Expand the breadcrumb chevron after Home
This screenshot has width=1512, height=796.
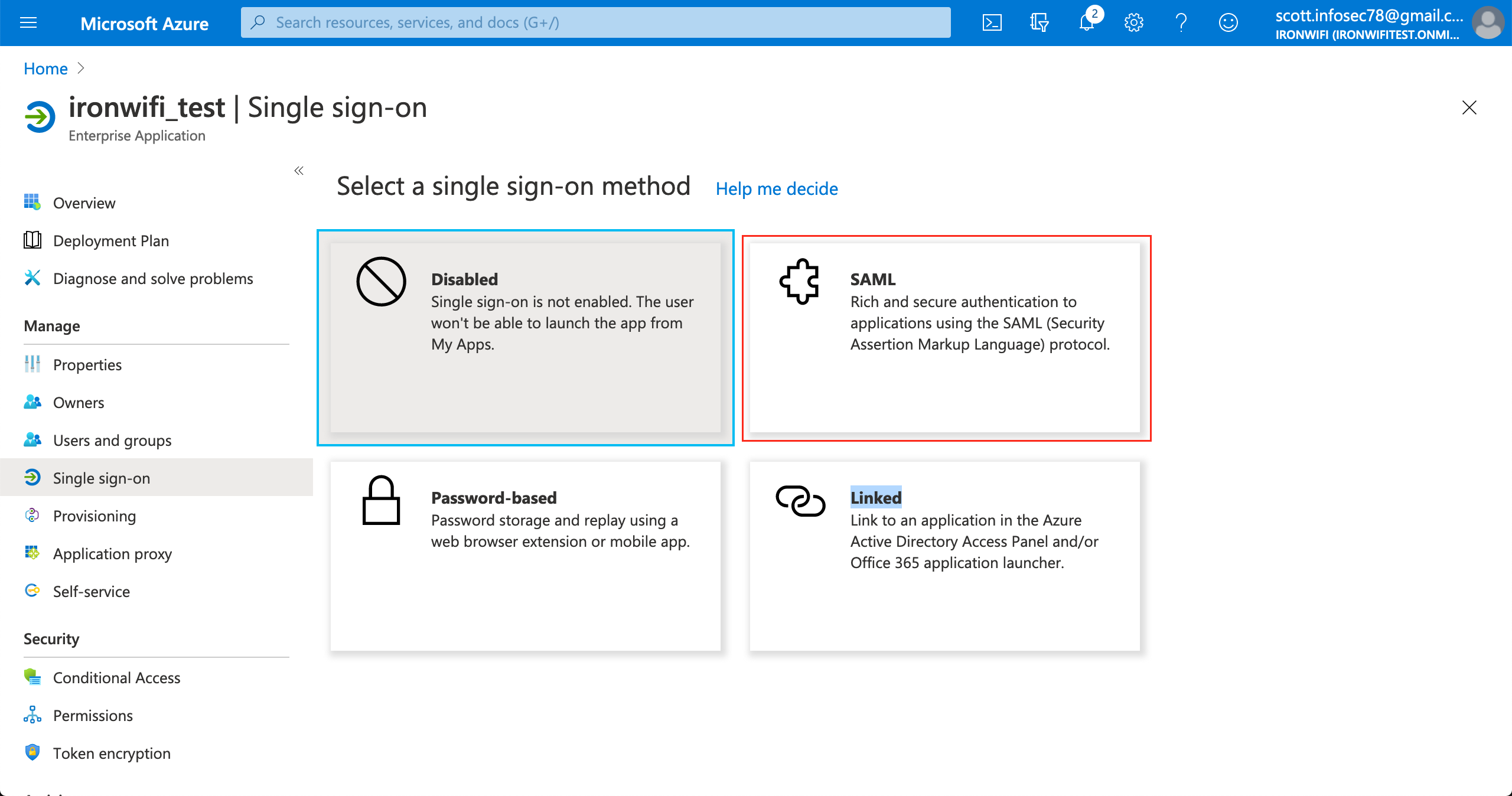(82, 68)
